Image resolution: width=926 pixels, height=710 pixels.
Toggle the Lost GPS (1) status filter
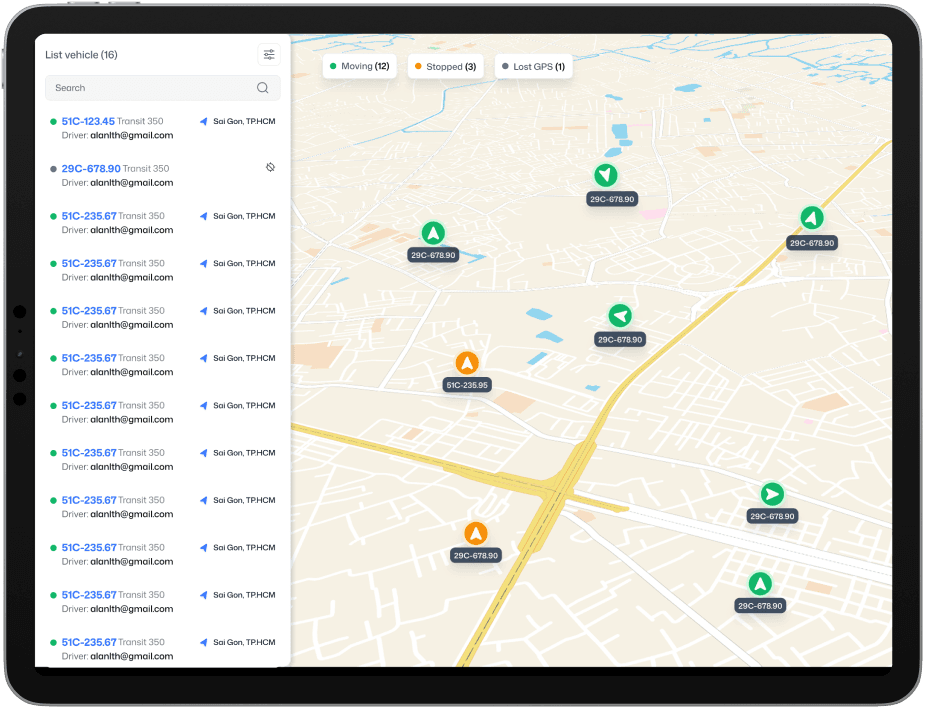pos(533,67)
